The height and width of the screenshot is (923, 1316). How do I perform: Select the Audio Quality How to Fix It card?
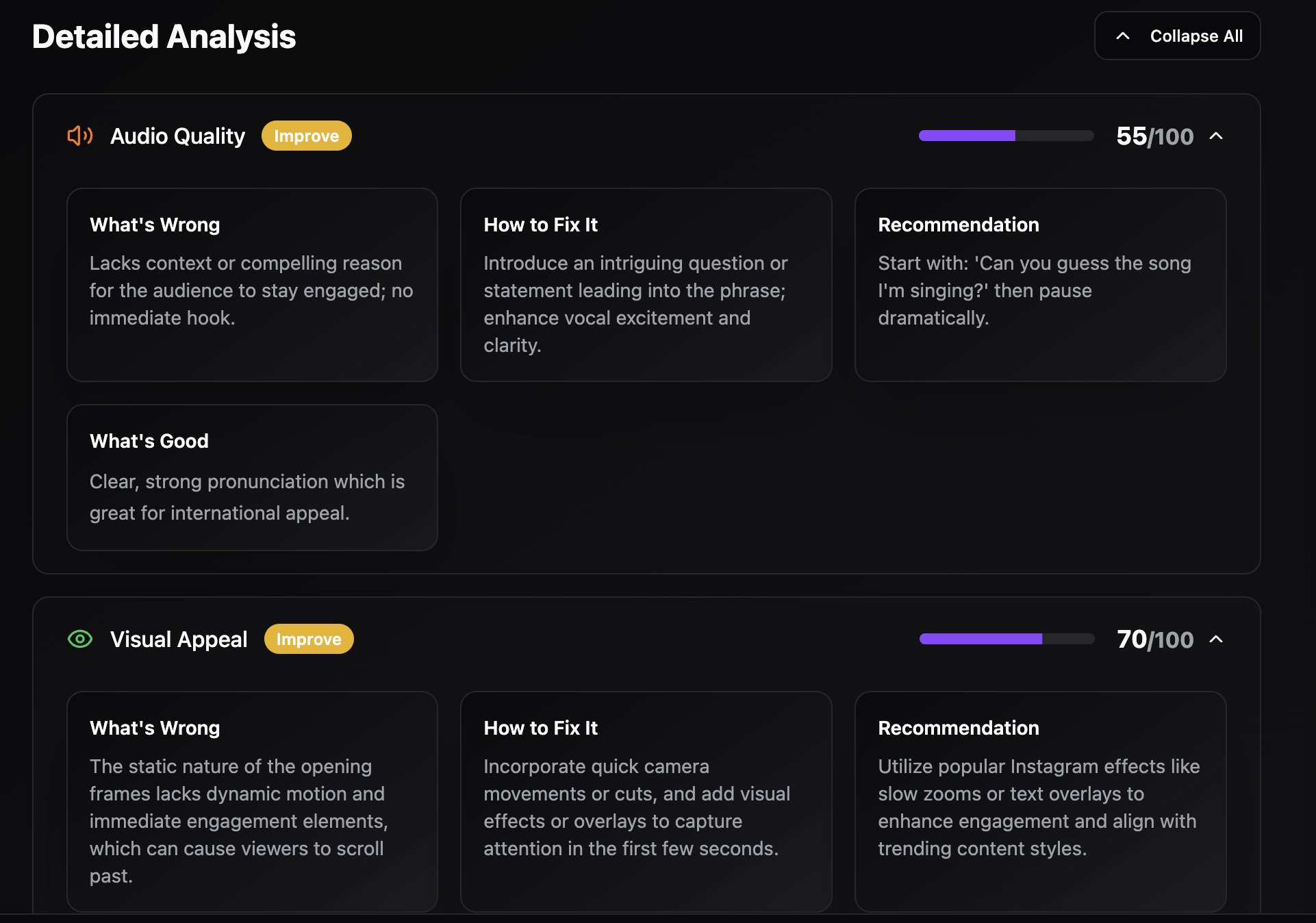(x=646, y=285)
